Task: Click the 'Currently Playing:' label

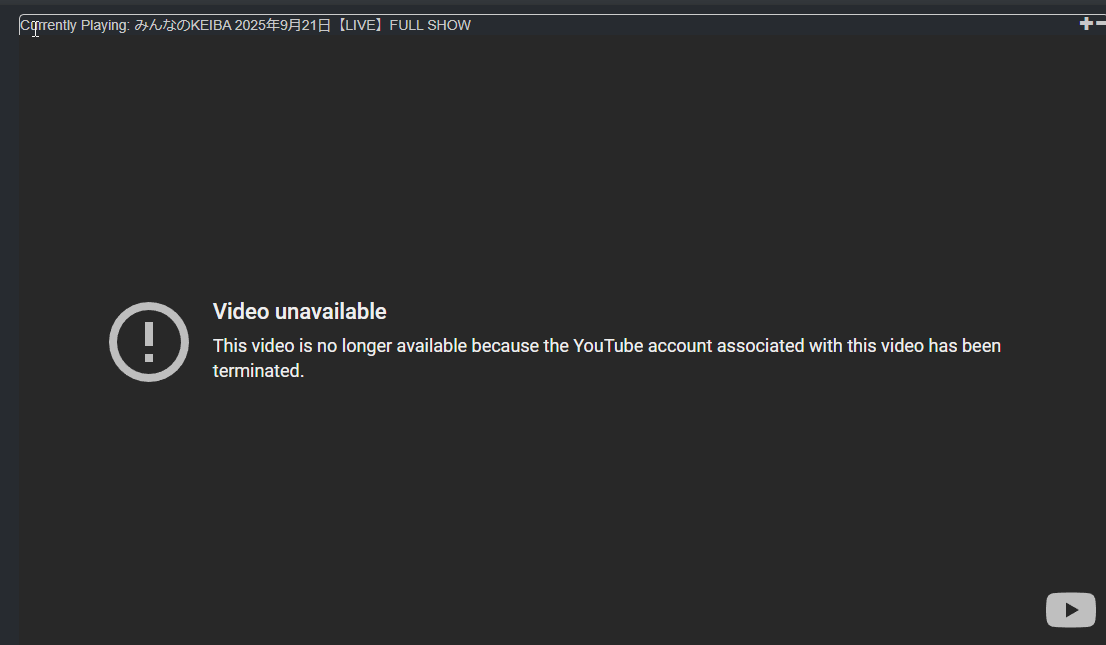Action: tap(75, 25)
